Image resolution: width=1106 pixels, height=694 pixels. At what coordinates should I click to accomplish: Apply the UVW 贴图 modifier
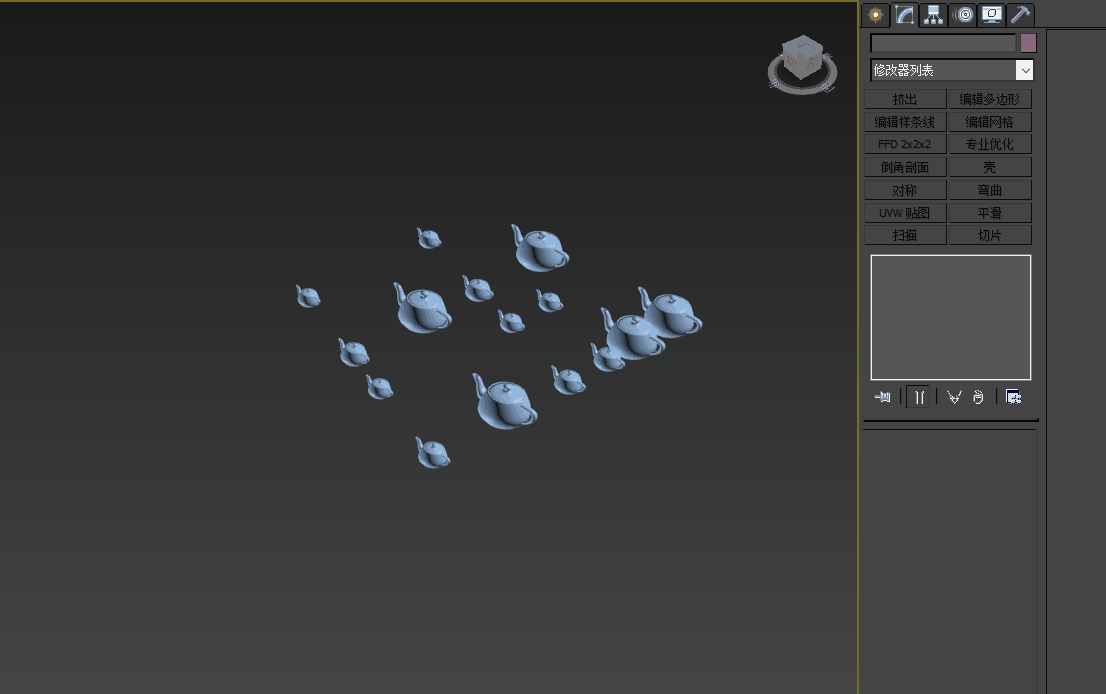[x=905, y=212]
